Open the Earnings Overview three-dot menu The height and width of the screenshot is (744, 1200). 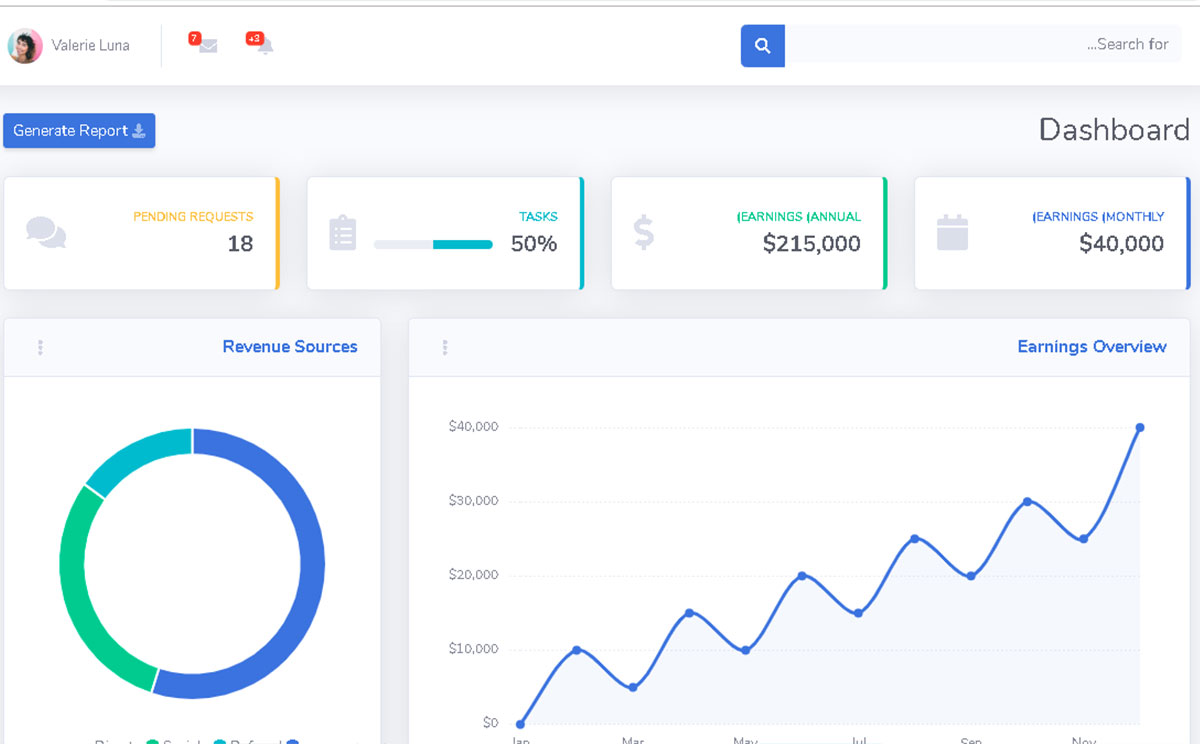coord(444,347)
